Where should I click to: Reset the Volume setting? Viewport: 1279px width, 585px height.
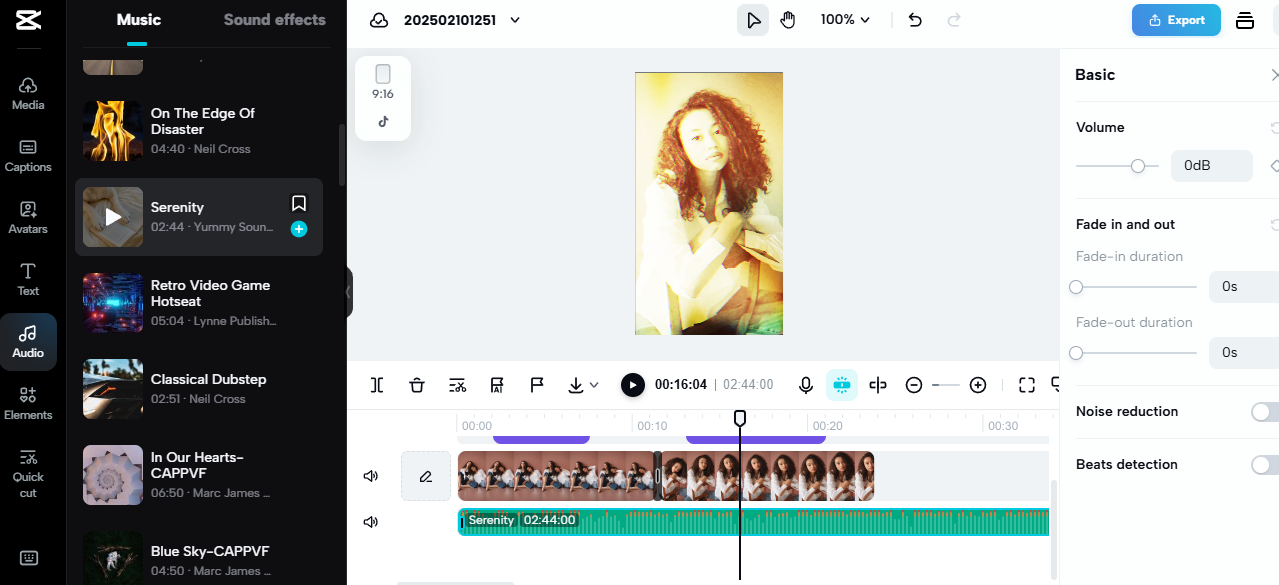tap(1274, 128)
